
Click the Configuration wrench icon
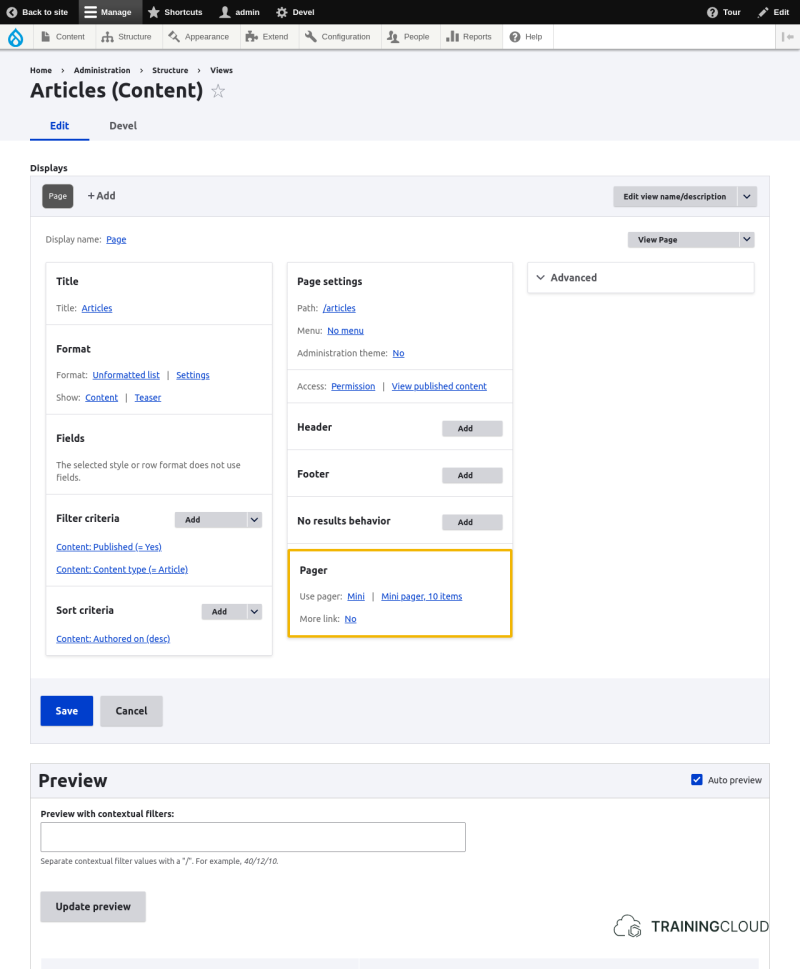tap(311, 37)
